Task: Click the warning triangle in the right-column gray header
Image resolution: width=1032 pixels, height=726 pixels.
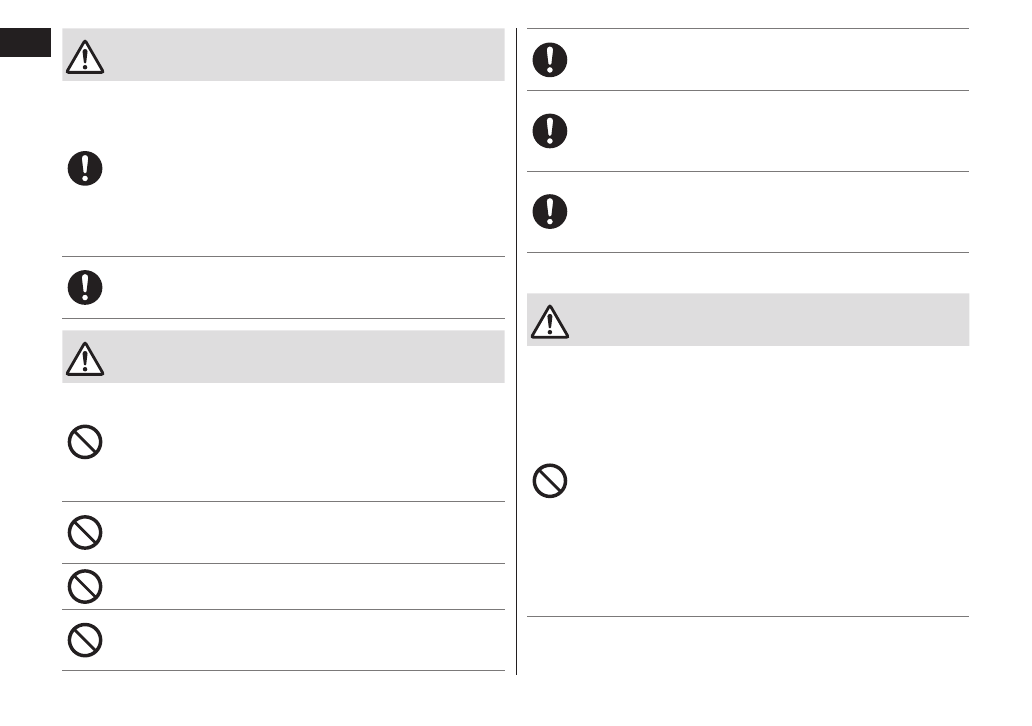Action: pos(549,323)
